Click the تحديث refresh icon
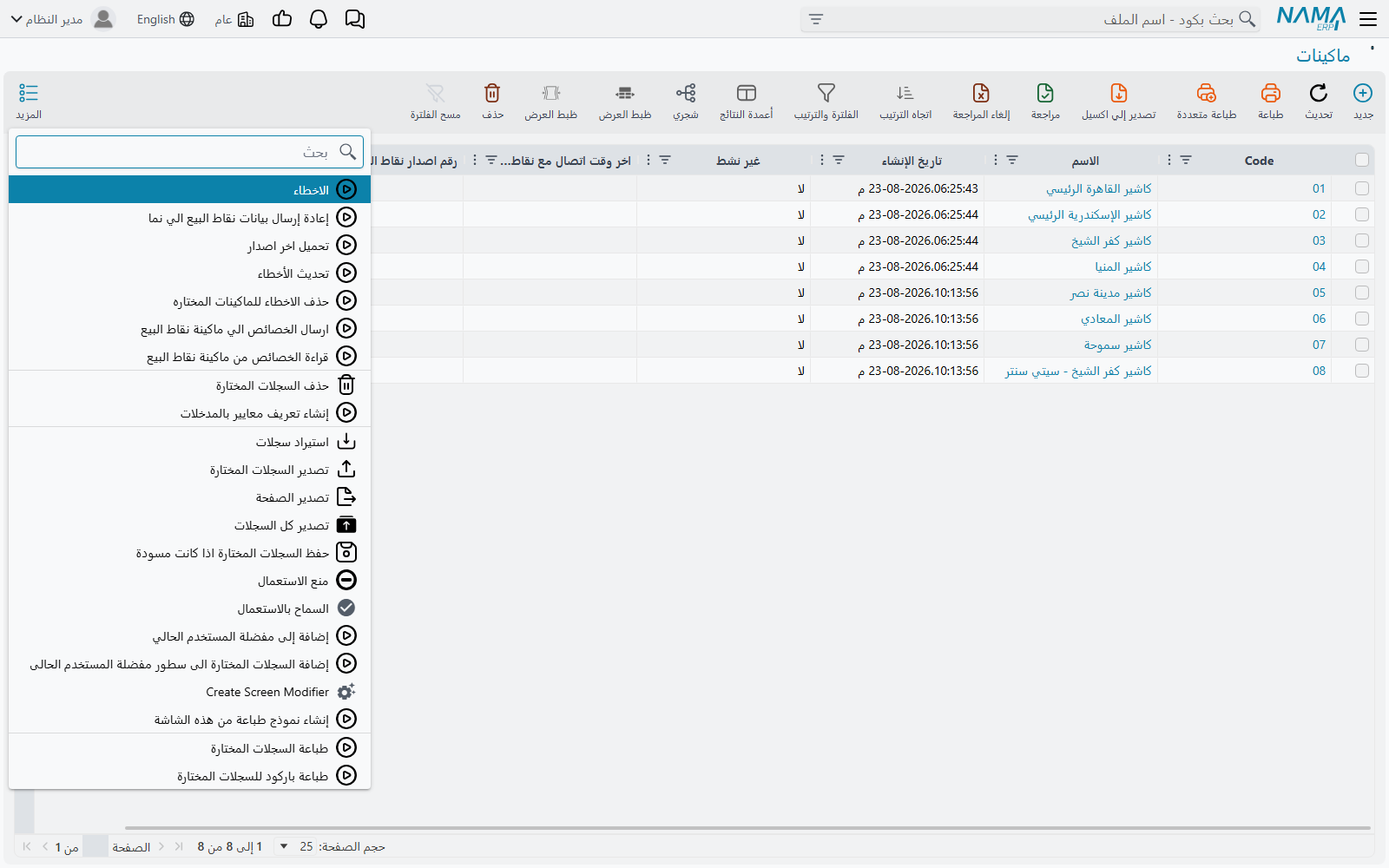The width and height of the screenshot is (1389, 868). 1319,93
